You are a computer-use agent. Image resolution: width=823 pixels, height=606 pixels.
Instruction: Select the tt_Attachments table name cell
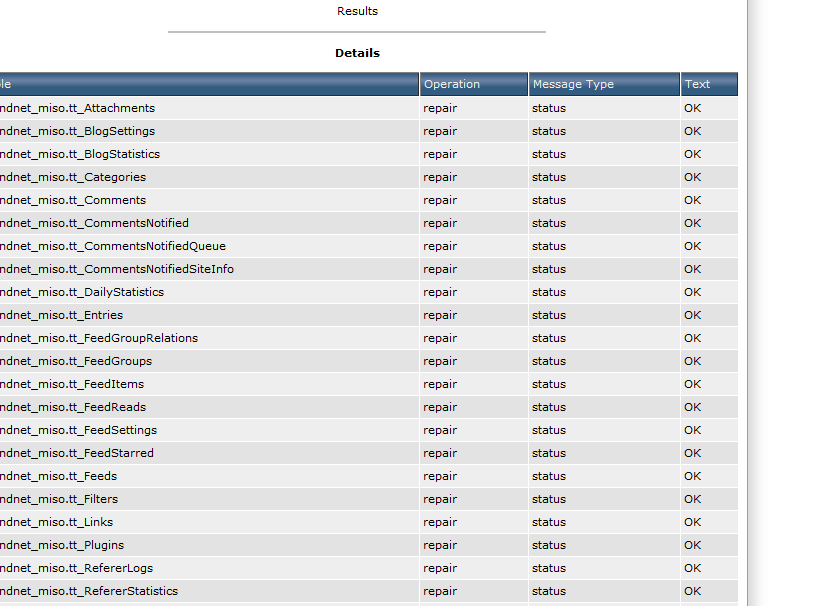[209, 108]
